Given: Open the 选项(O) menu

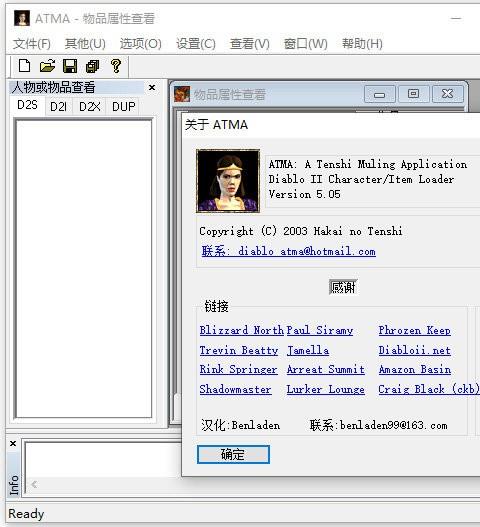Looking at the screenshot, I should [141, 44].
